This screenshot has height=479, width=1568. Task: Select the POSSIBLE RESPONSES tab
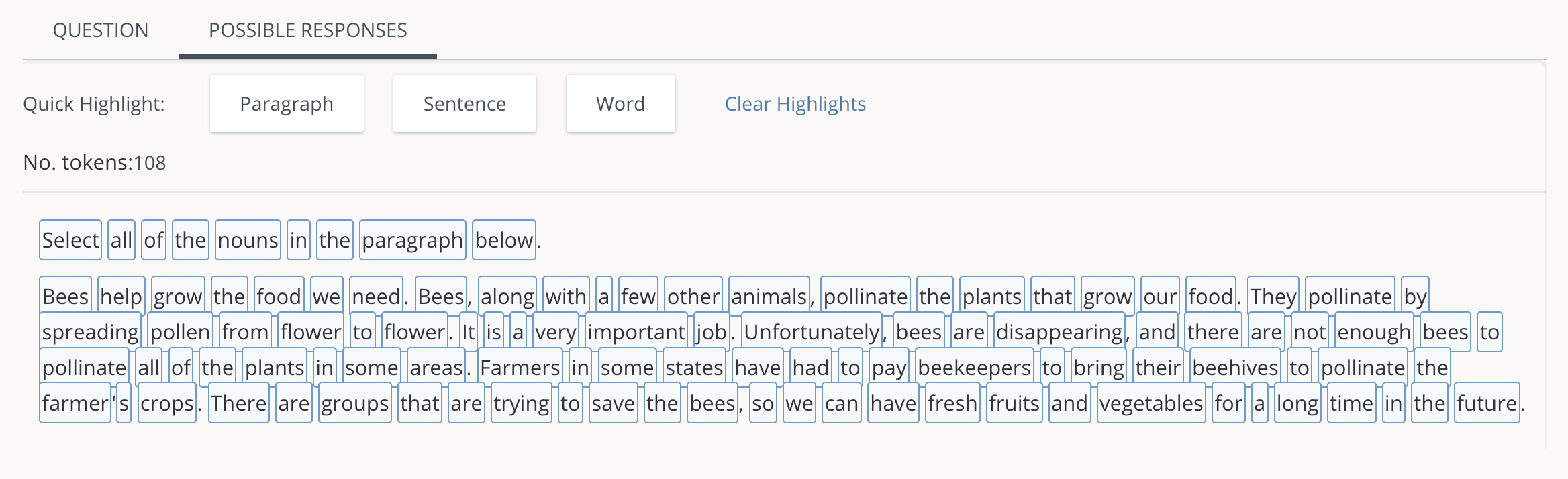[307, 30]
